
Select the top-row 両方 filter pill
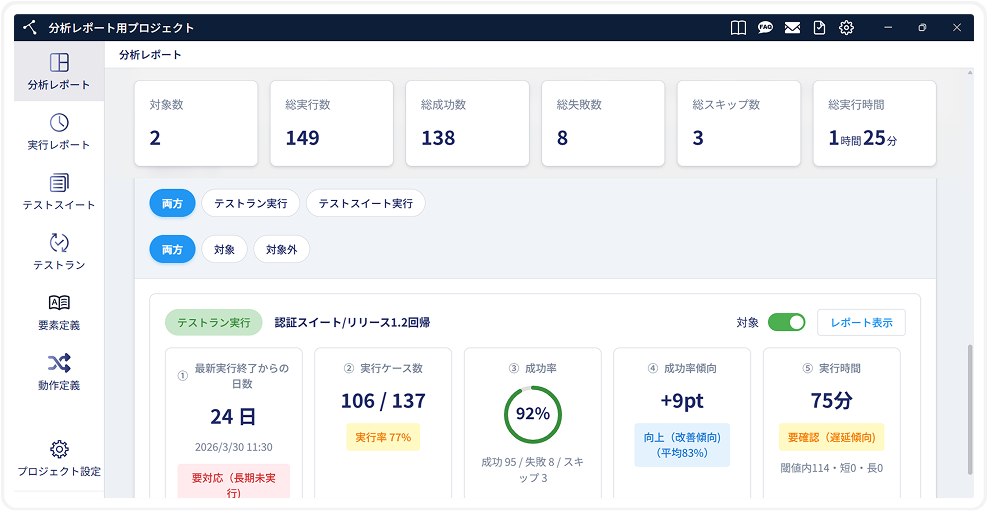[172, 203]
